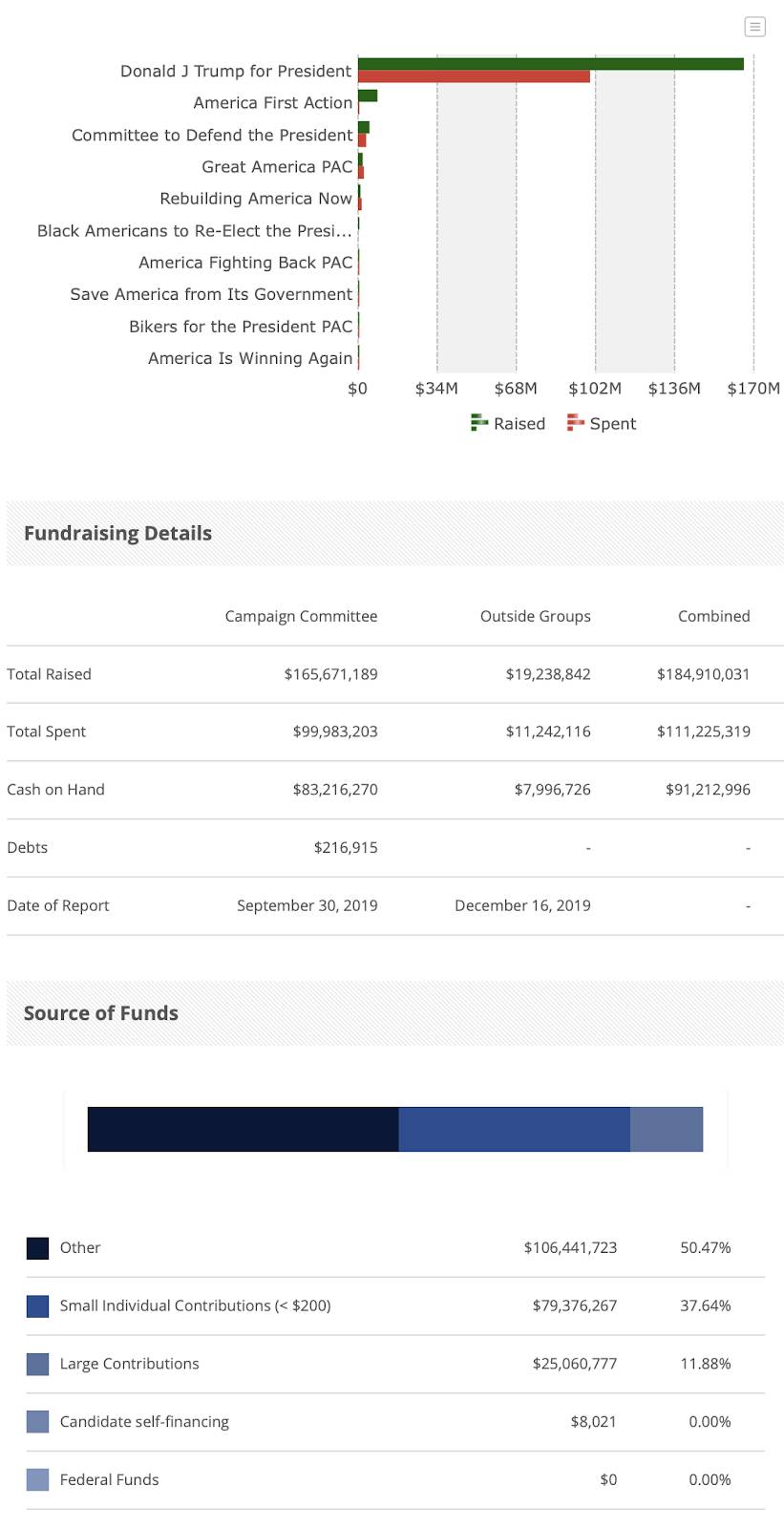The height and width of the screenshot is (1528, 784).
Task: Click the Total Spent row label
Action: click(x=46, y=732)
